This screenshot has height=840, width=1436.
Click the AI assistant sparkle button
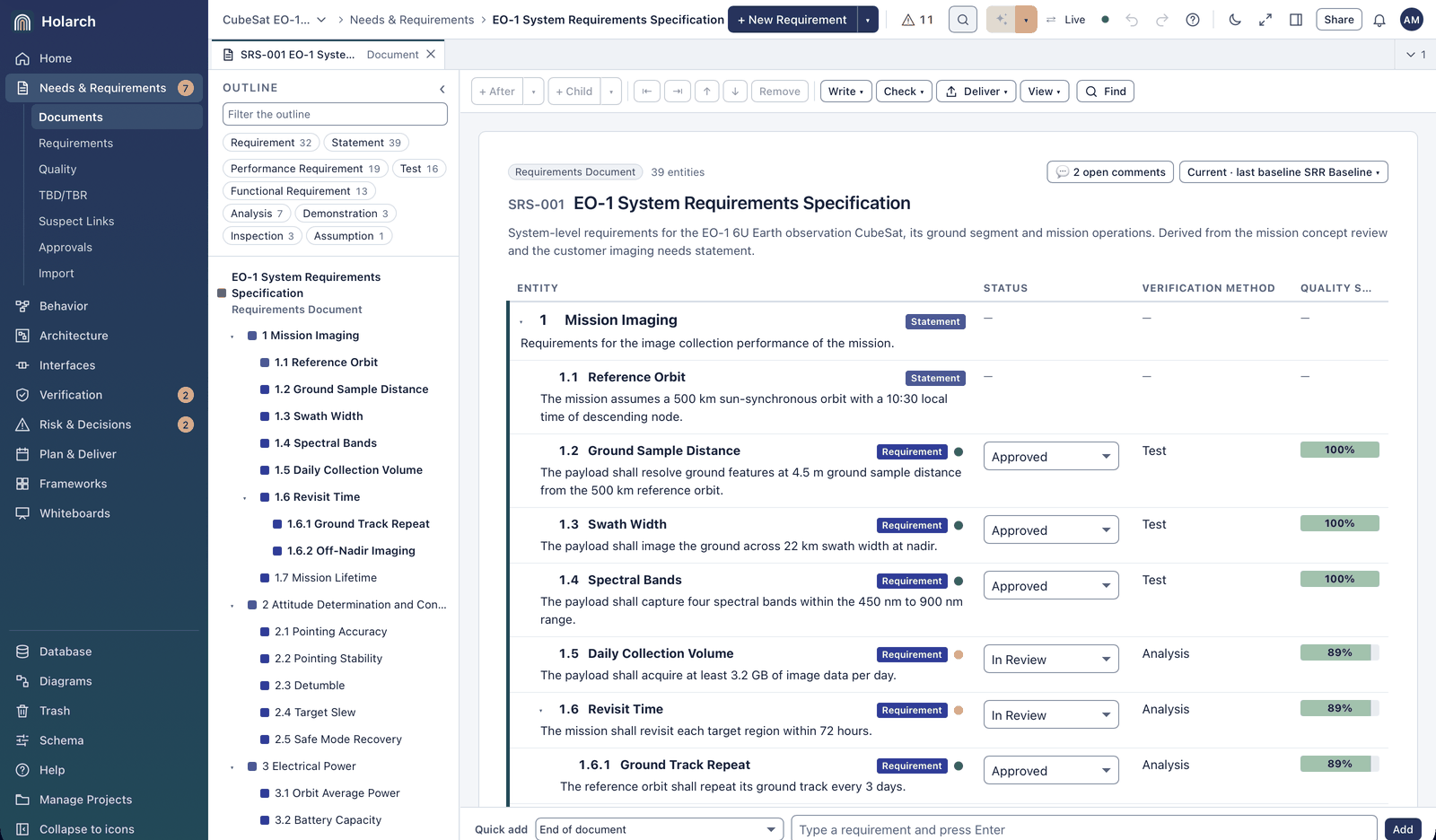coord(1001,20)
